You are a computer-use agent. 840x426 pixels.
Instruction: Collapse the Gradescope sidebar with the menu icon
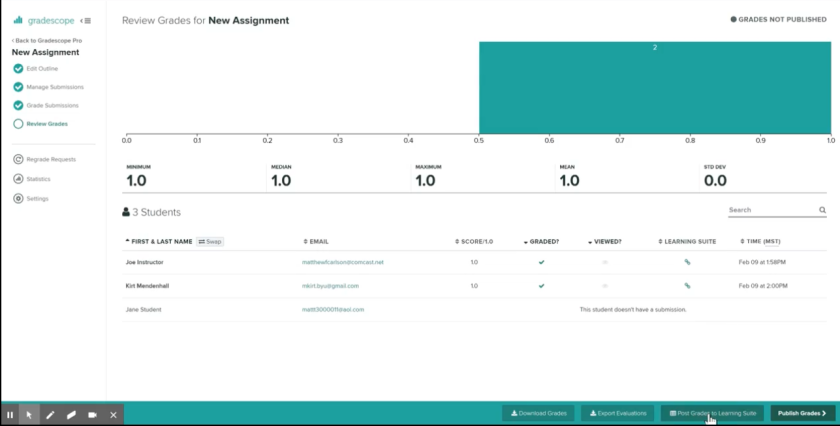(x=85, y=20)
